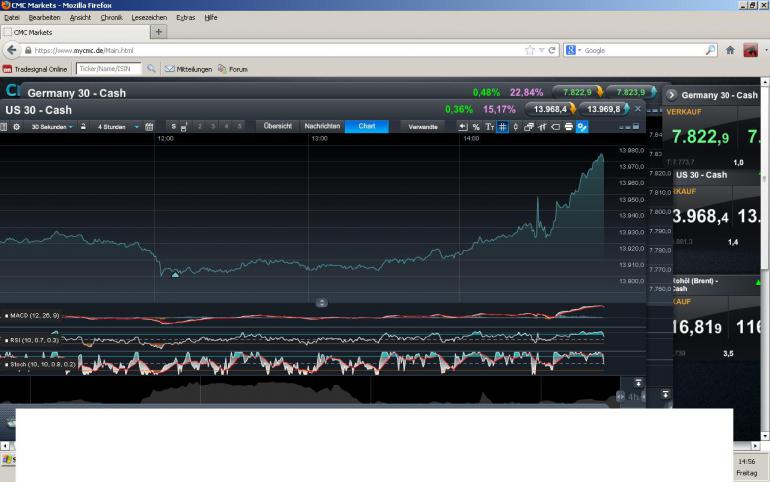Click US 30 buy price 13.969,8
Screen dimensions: 770x482
[604, 109]
